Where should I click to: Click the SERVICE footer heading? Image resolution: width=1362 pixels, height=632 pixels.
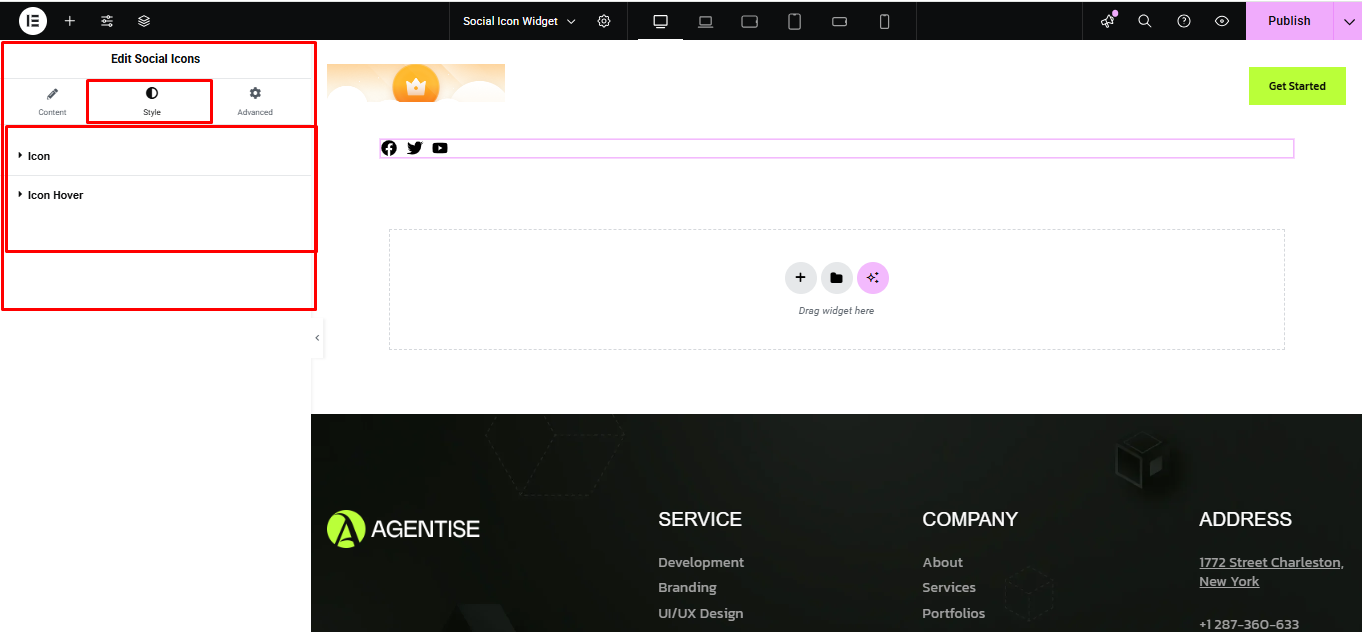700,519
